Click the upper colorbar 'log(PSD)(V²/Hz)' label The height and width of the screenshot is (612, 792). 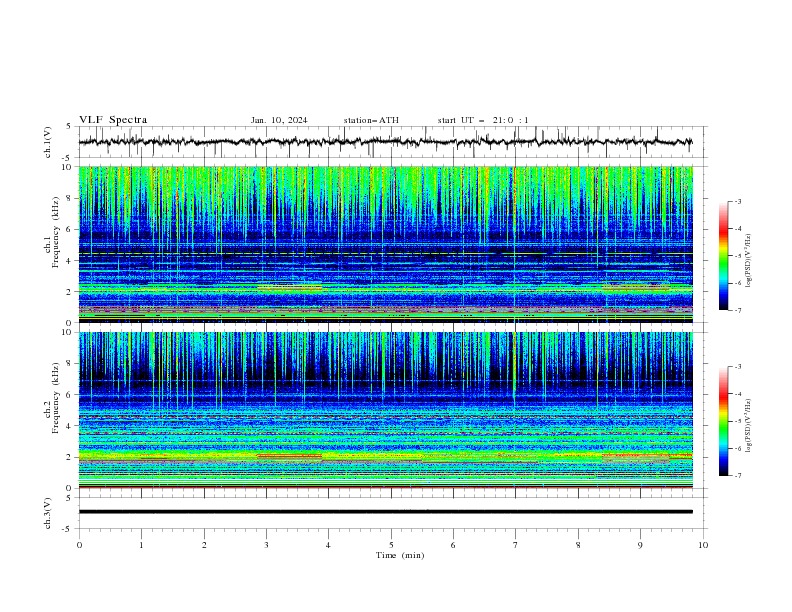coord(748,261)
